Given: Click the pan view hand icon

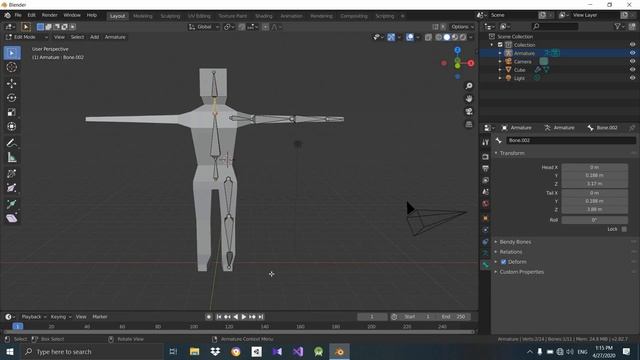Looking at the screenshot, I should pyautogui.click(x=469, y=98).
